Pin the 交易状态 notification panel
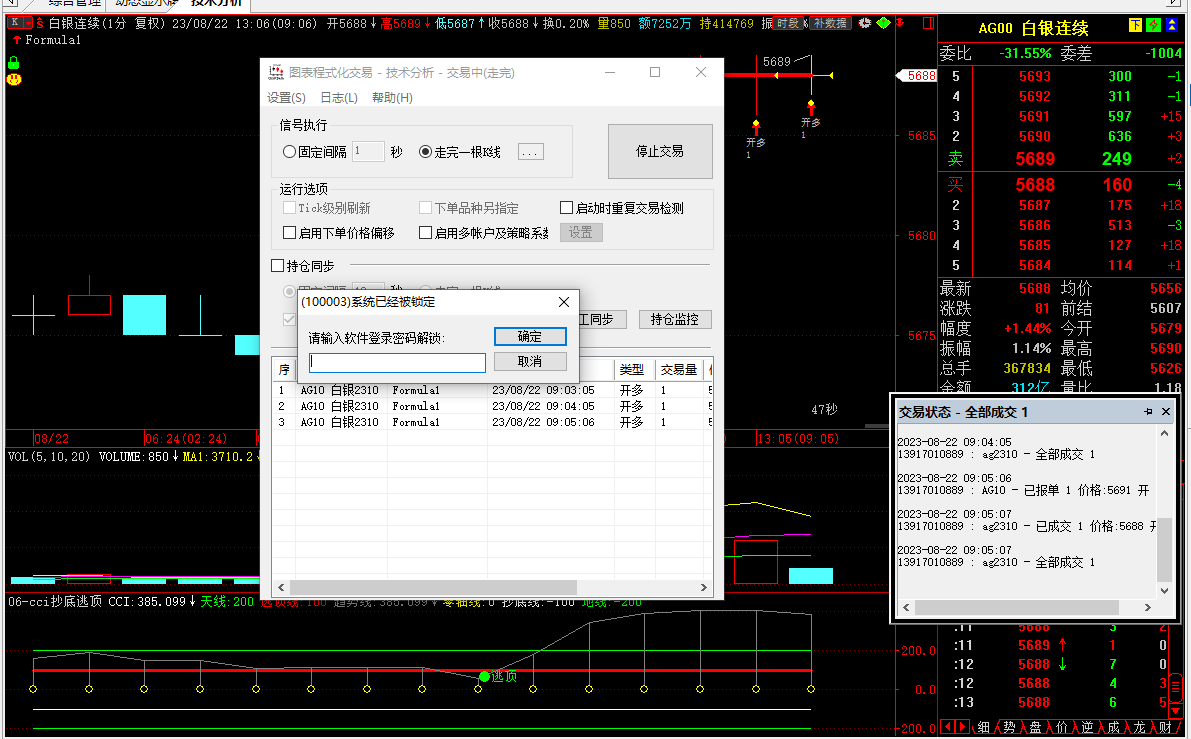This screenshot has height=739, width=1191. tap(1148, 412)
